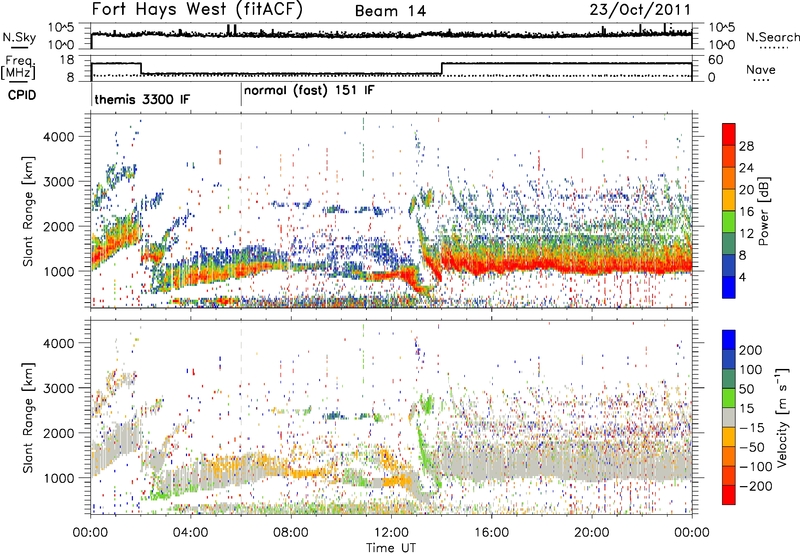
Task: Click the '24' power colorbar value
Action: [746, 168]
